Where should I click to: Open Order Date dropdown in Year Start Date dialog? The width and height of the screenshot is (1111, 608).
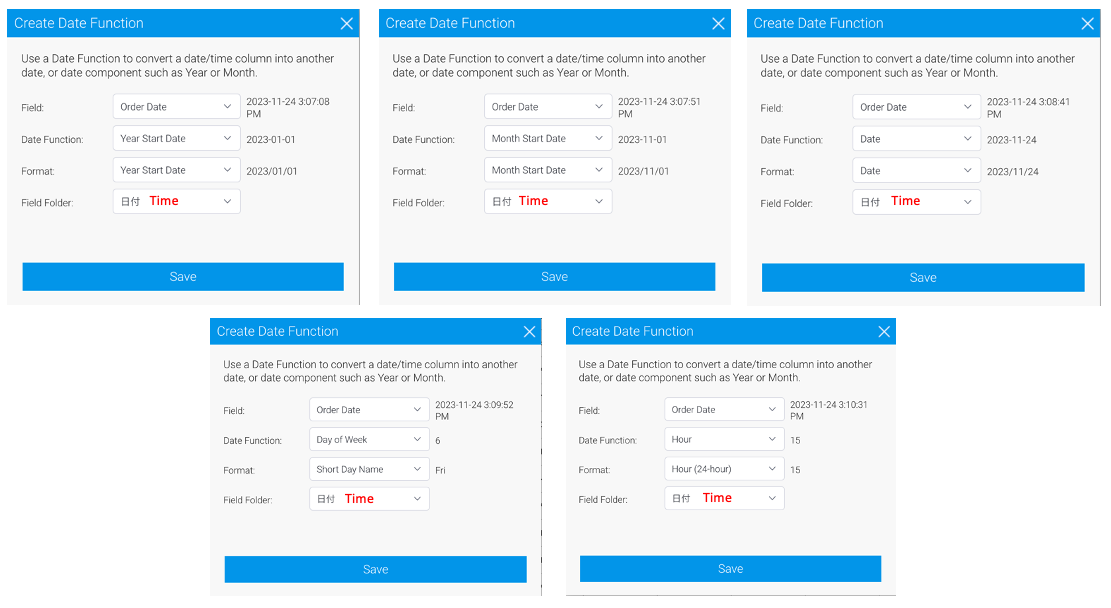click(x=176, y=107)
